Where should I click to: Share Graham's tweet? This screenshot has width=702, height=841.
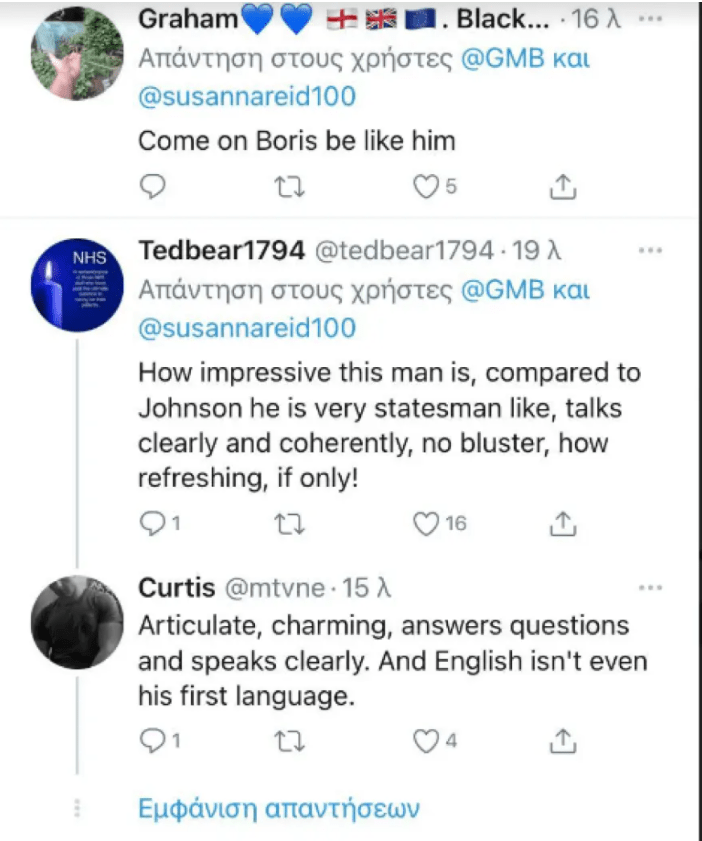point(563,186)
